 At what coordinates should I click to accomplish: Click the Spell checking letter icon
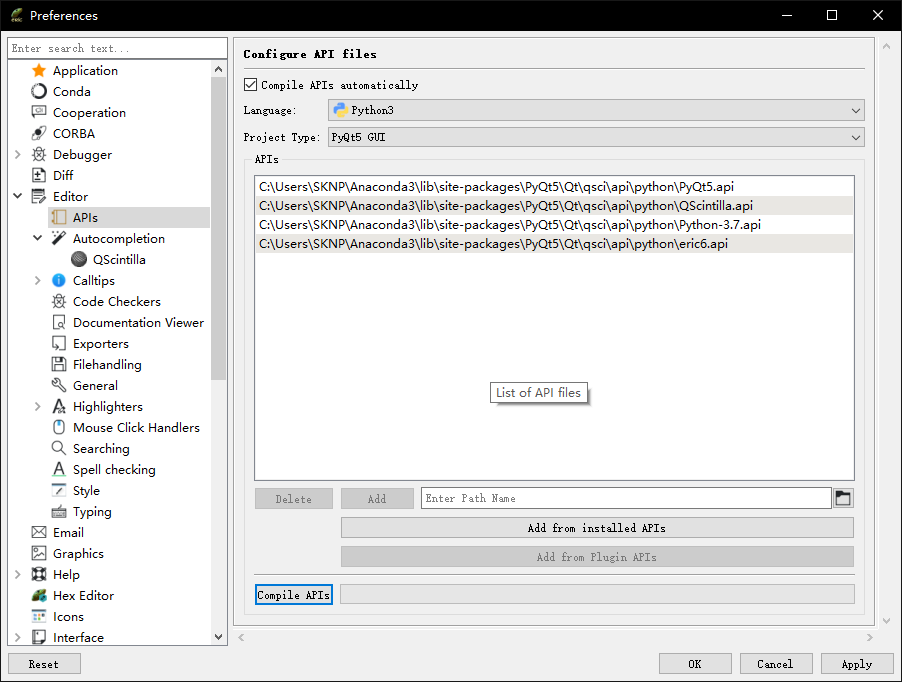pyautogui.click(x=59, y=469)
